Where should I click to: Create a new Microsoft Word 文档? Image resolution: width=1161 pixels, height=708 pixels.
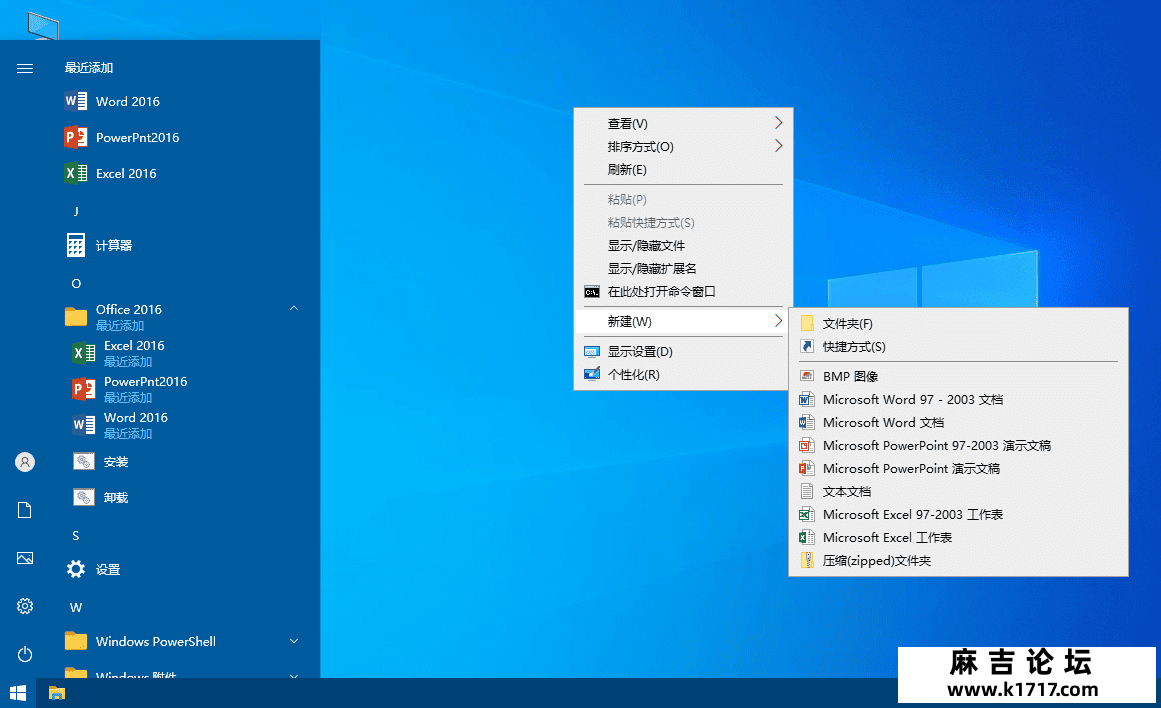click(x=959, y=422)
